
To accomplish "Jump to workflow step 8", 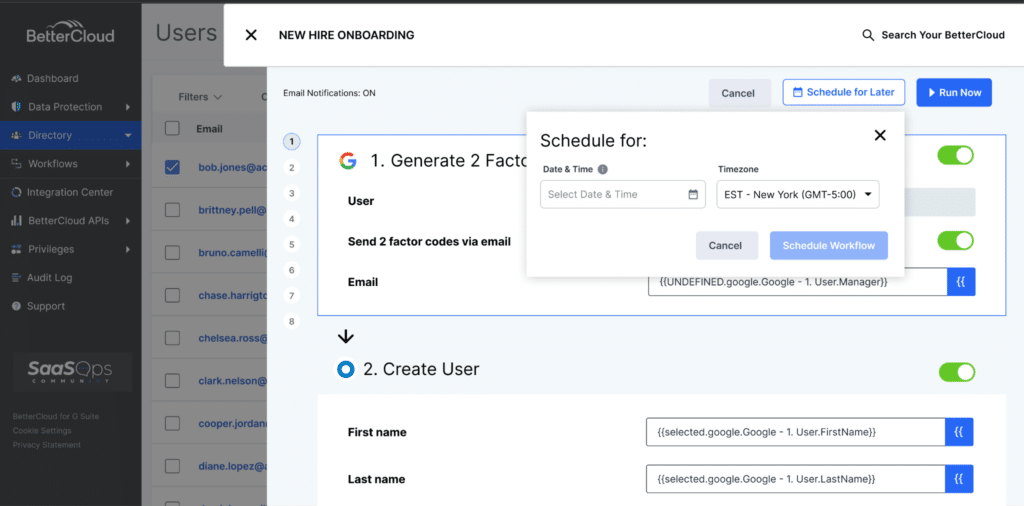I will pos(291,321).
